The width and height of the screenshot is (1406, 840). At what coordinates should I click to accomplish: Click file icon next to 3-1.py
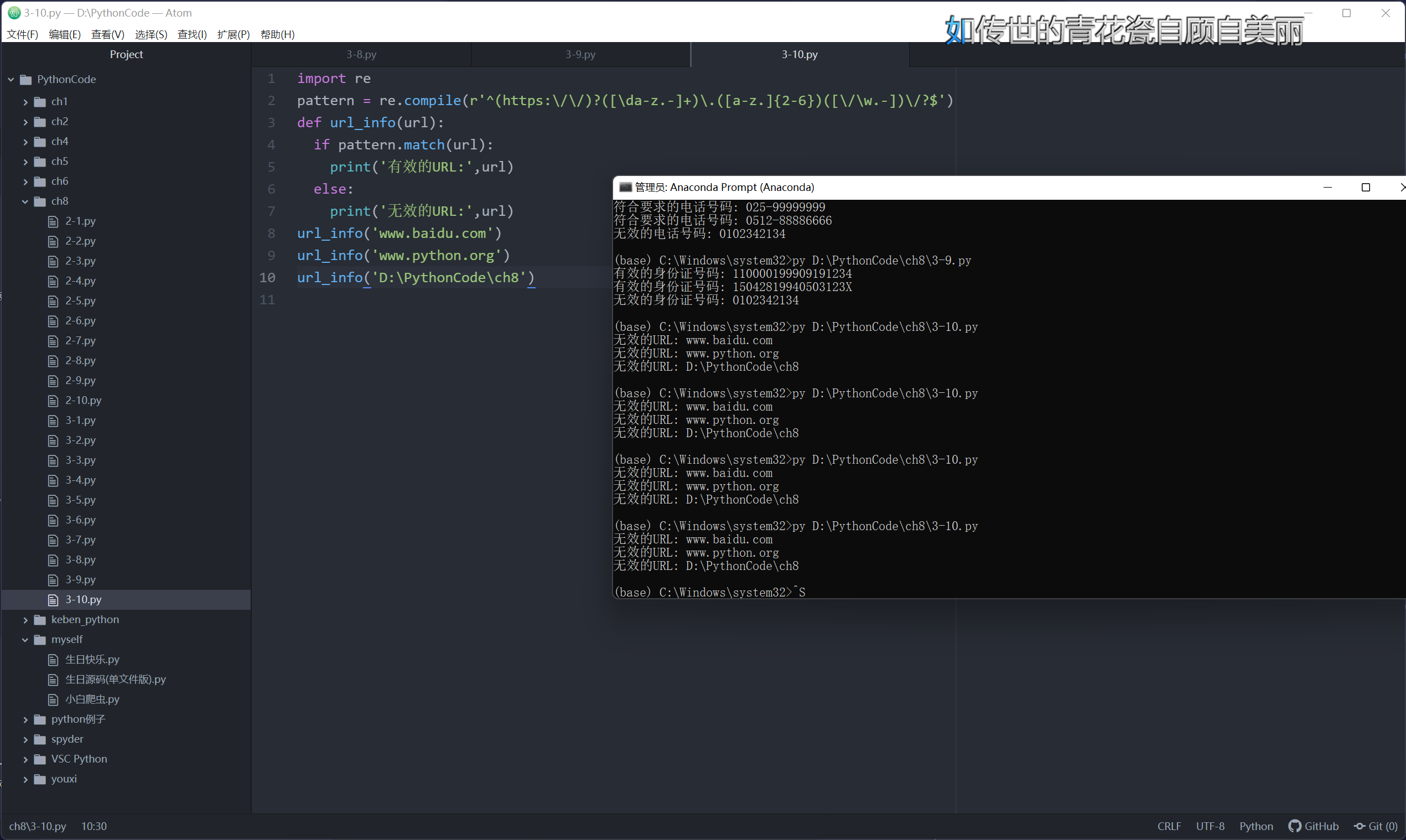coord(53,421)
